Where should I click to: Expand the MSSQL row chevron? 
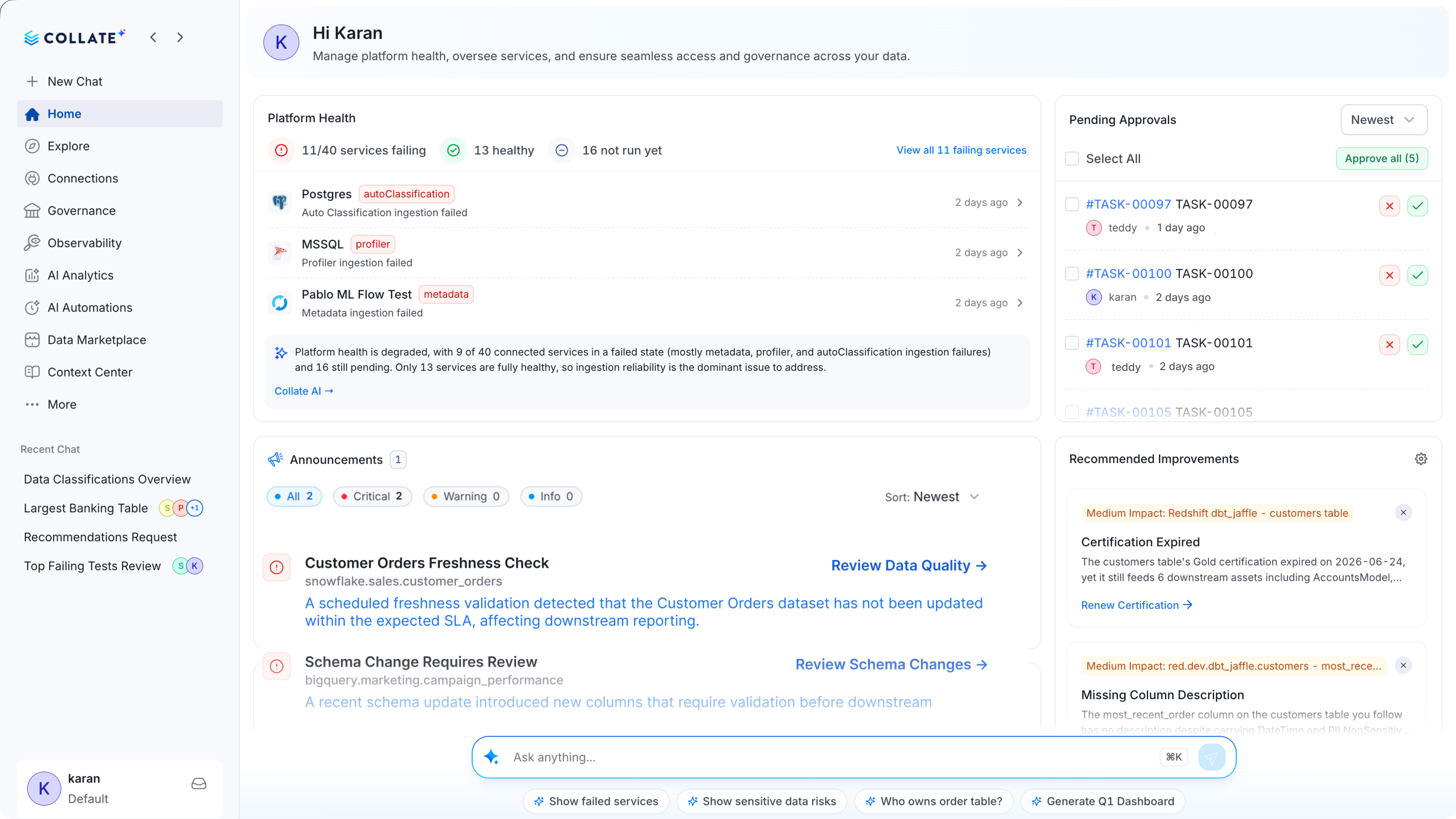tap(1020, 253)
